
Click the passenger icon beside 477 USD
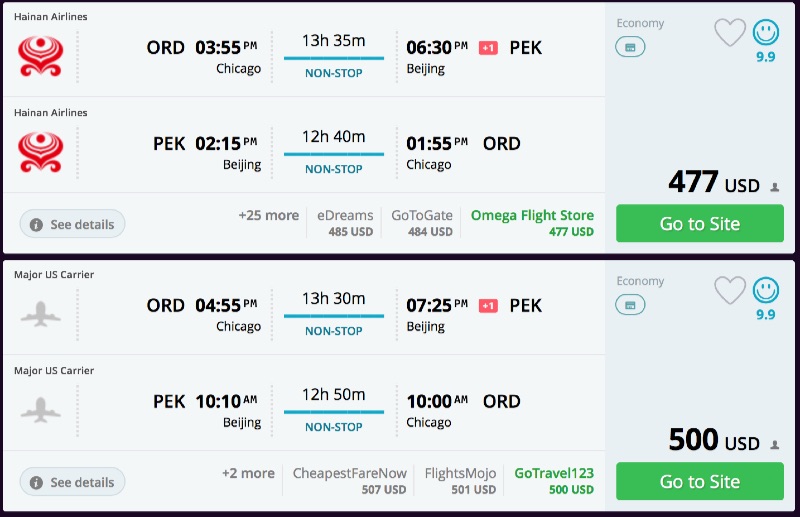point(775,187)
